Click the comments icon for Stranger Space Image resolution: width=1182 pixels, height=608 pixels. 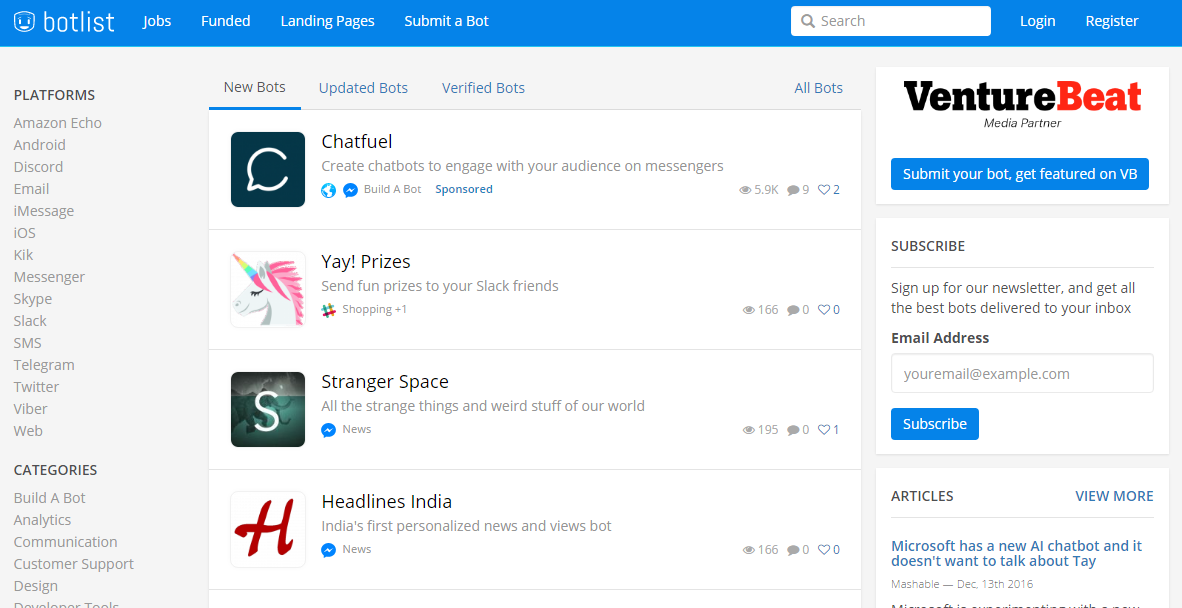point(793,430)
